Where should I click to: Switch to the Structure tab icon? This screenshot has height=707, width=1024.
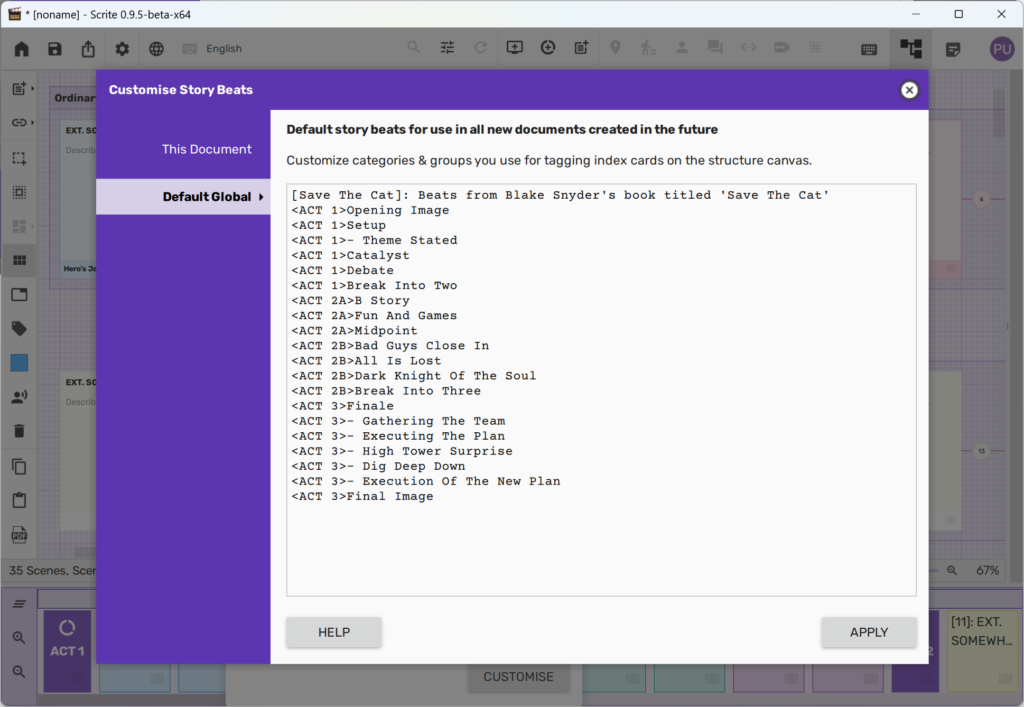coord(910,49)
